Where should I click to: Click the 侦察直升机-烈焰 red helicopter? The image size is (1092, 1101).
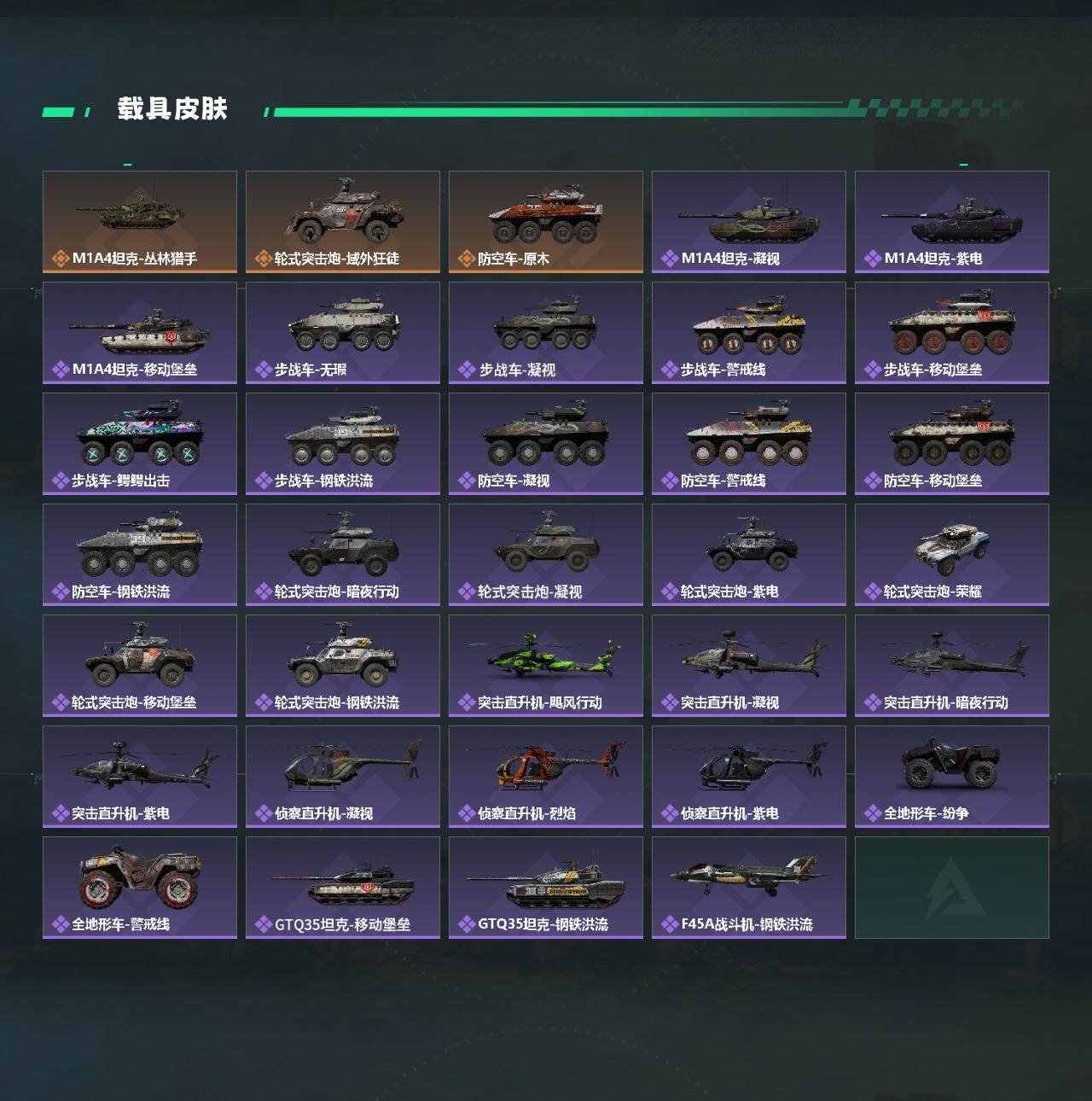pos(546,777)
